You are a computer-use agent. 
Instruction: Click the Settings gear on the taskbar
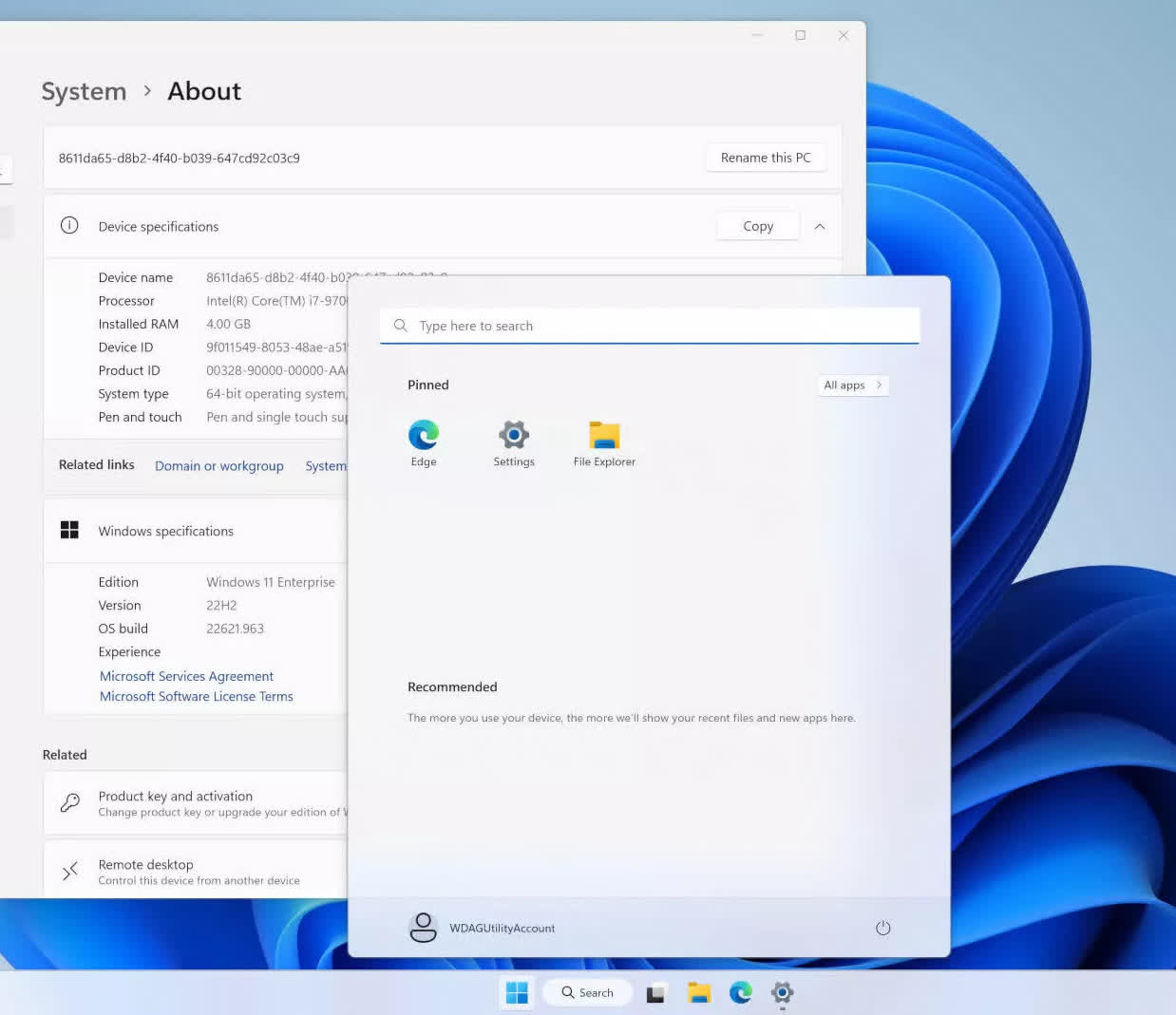(782, 992)
